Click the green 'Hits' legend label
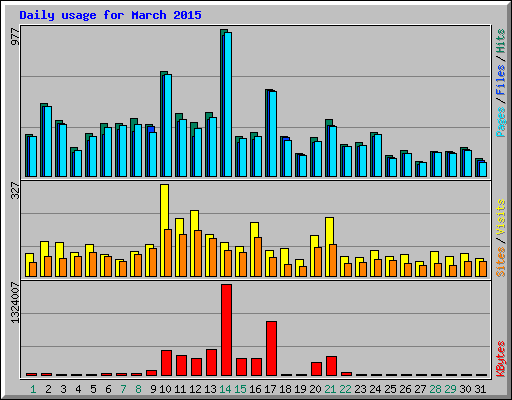 pos(501,41)
